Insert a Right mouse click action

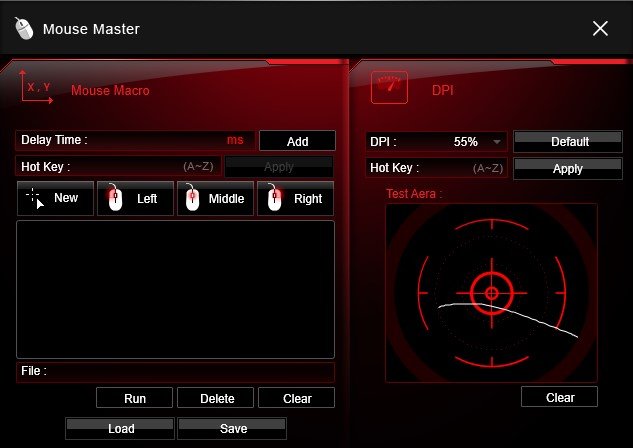click(x=296, y=198)
